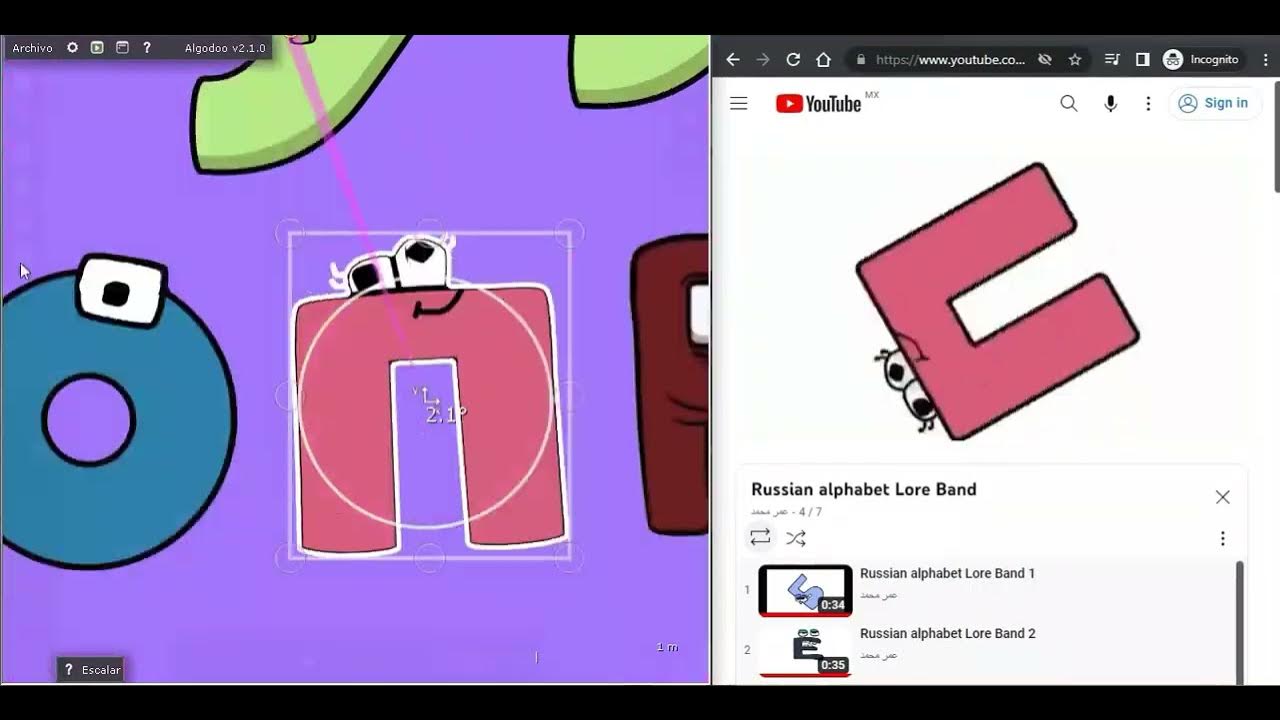Play Russian alphabet Lore Band 1 thumbnail
The image size is (1280, 720).
coord(805,590)
